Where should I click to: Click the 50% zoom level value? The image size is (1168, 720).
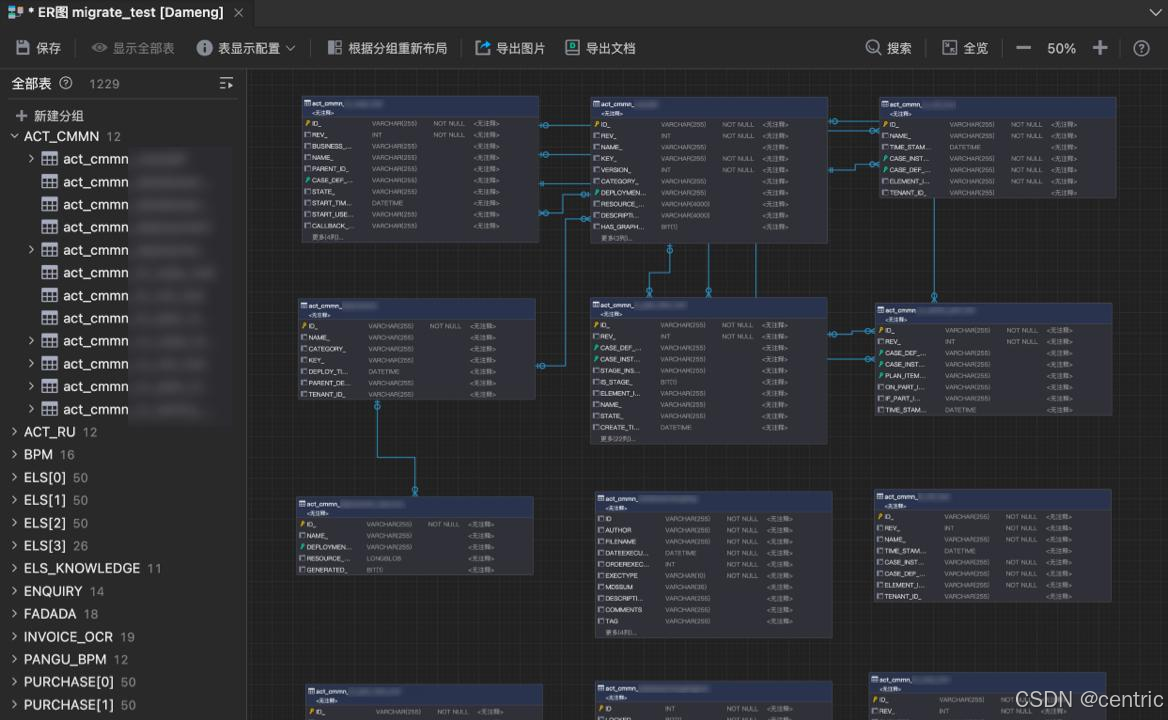[x=1060, y=47]
